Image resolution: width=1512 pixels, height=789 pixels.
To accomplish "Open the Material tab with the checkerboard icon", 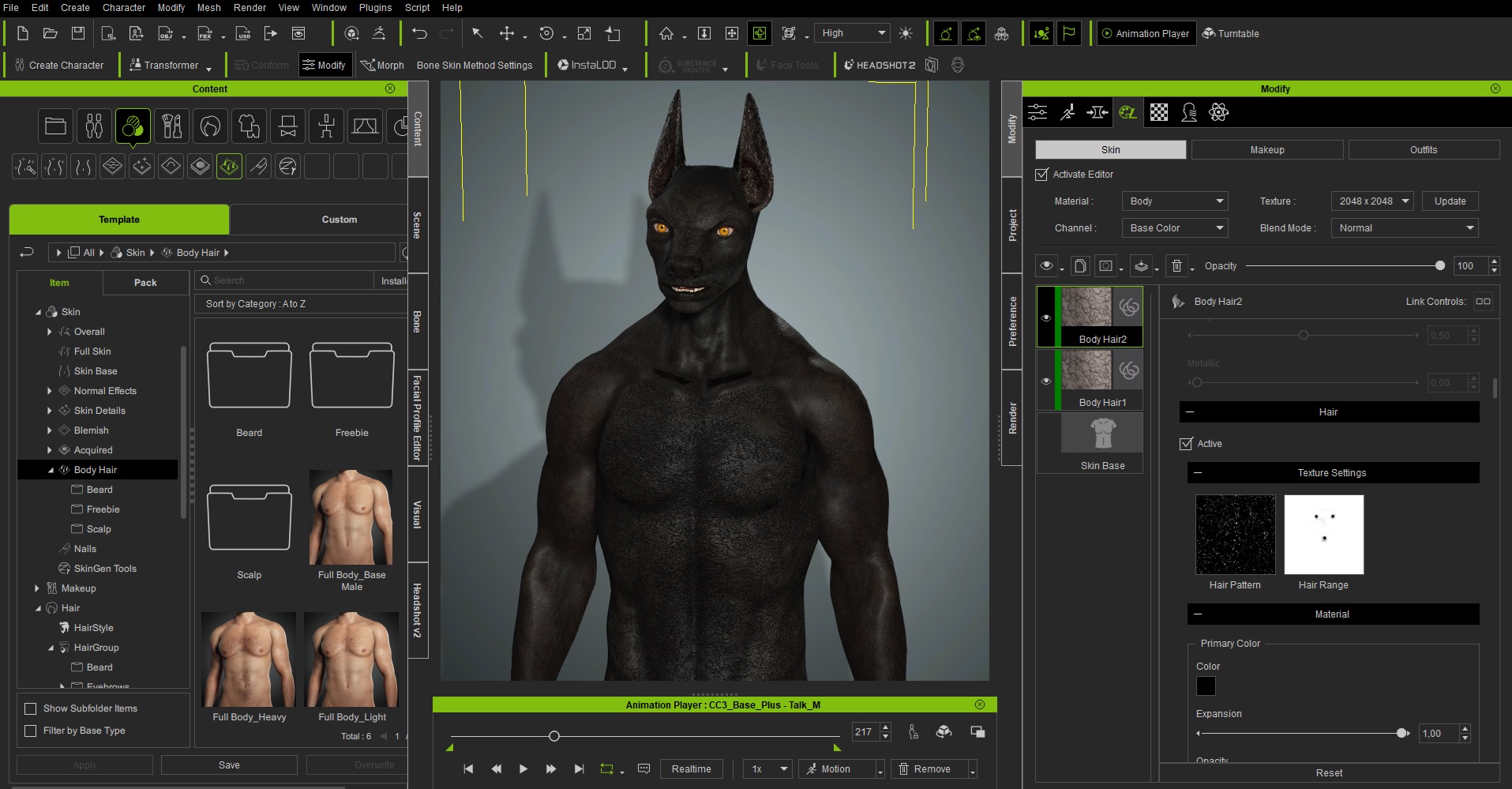I will pyautogui.click(x=1158, y=112).
